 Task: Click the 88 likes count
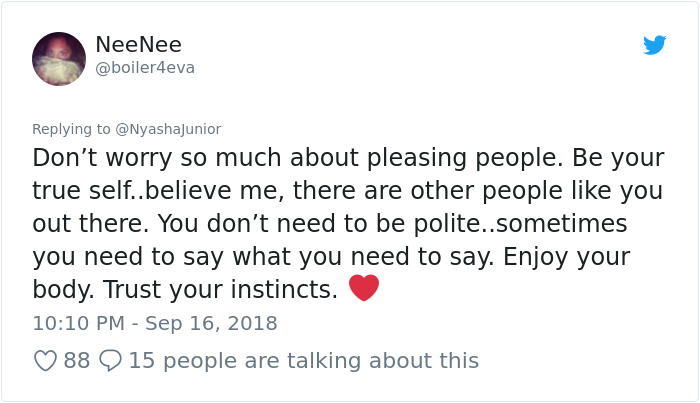click(x=77, y=360)
